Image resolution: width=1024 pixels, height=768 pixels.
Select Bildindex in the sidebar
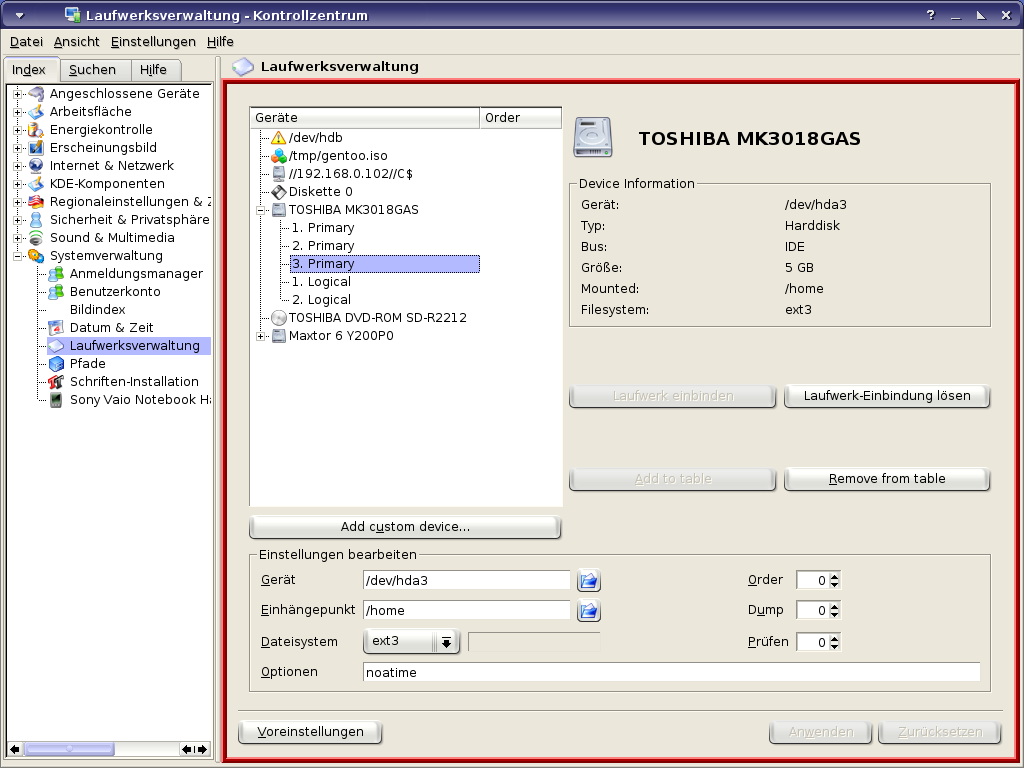[97, 310]
